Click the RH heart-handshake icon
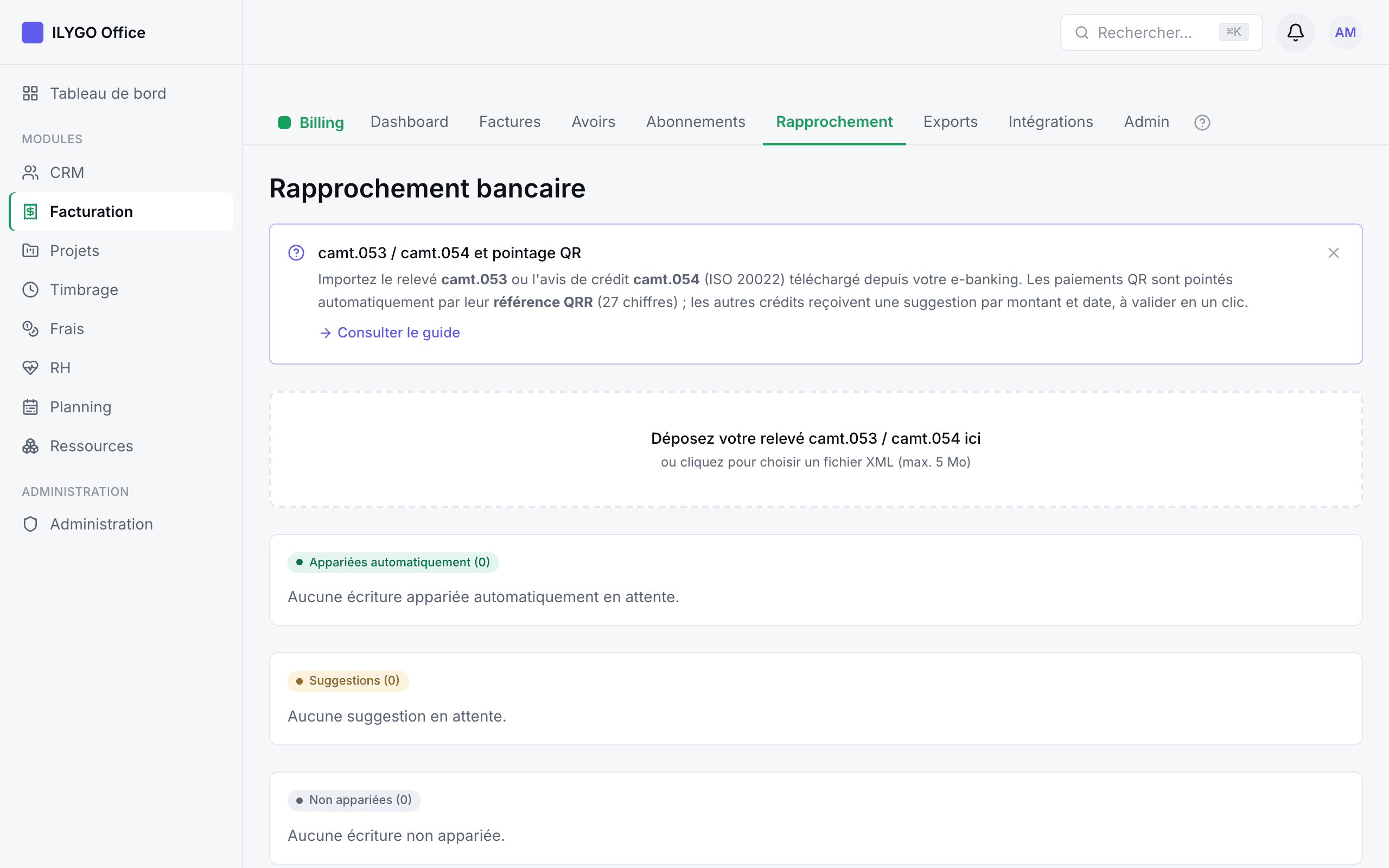 tap(30, 368)
